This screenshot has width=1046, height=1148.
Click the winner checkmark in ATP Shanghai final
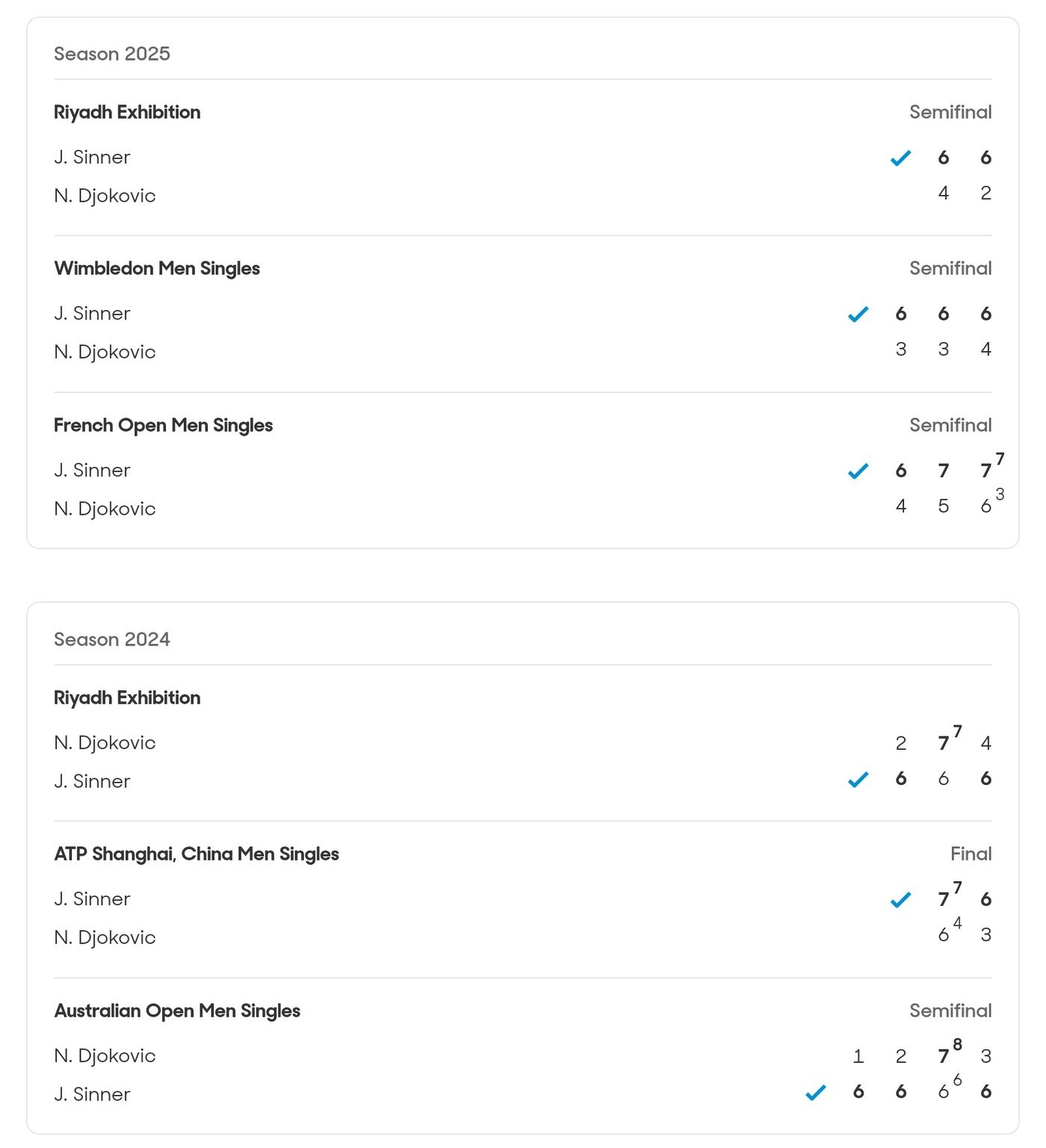[900, 900]
